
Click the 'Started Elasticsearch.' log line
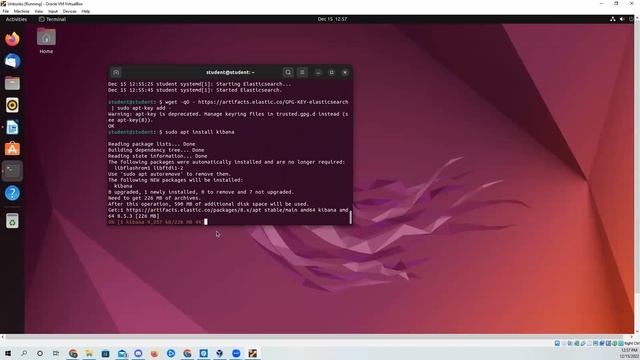click(195, 90)
